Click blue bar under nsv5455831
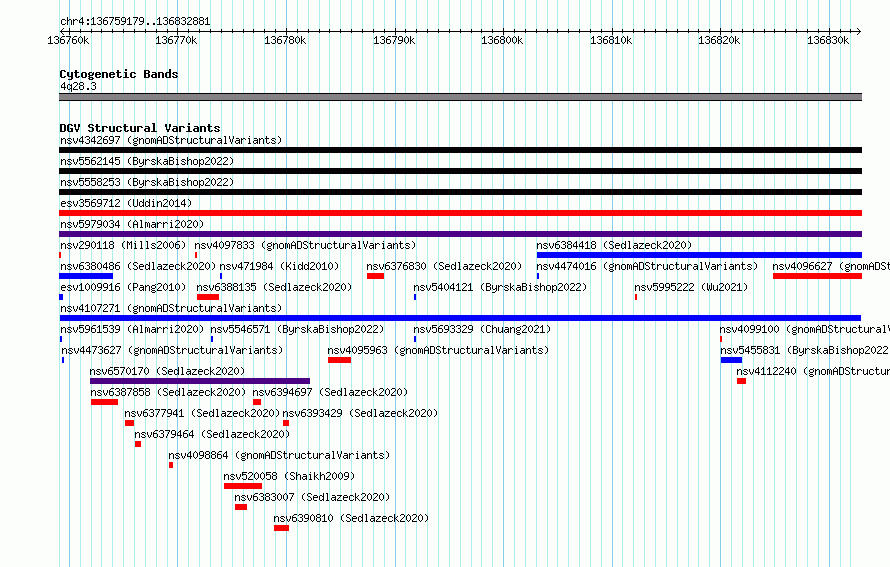Image resolution: width=890 pixels, height=567 pixels. 731,360
